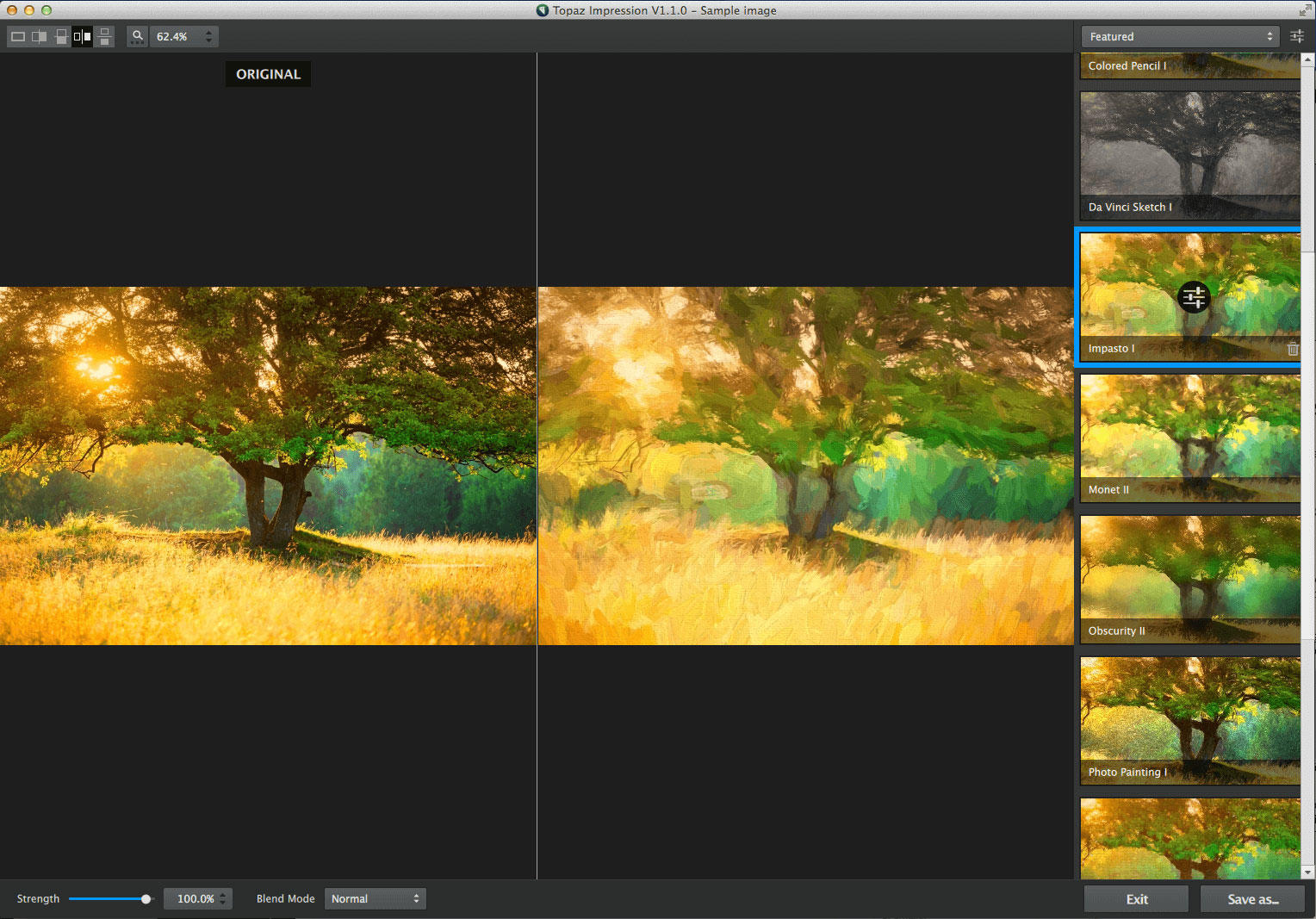This screenshot has height=919, width=1316.
Task: Switch to single image view mode
Action: tap(18, 37)
